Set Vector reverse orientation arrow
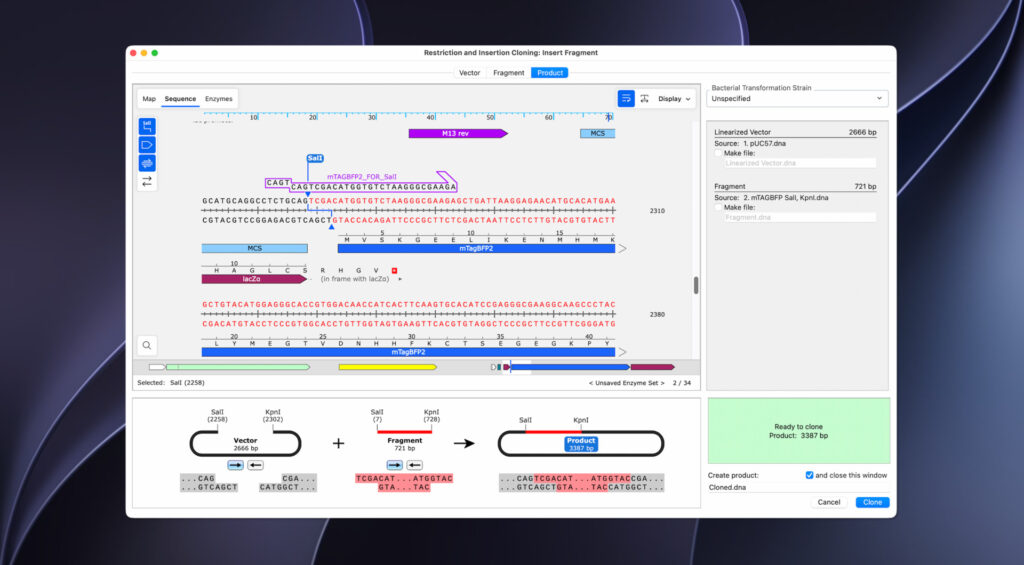 tap(255, 465)
